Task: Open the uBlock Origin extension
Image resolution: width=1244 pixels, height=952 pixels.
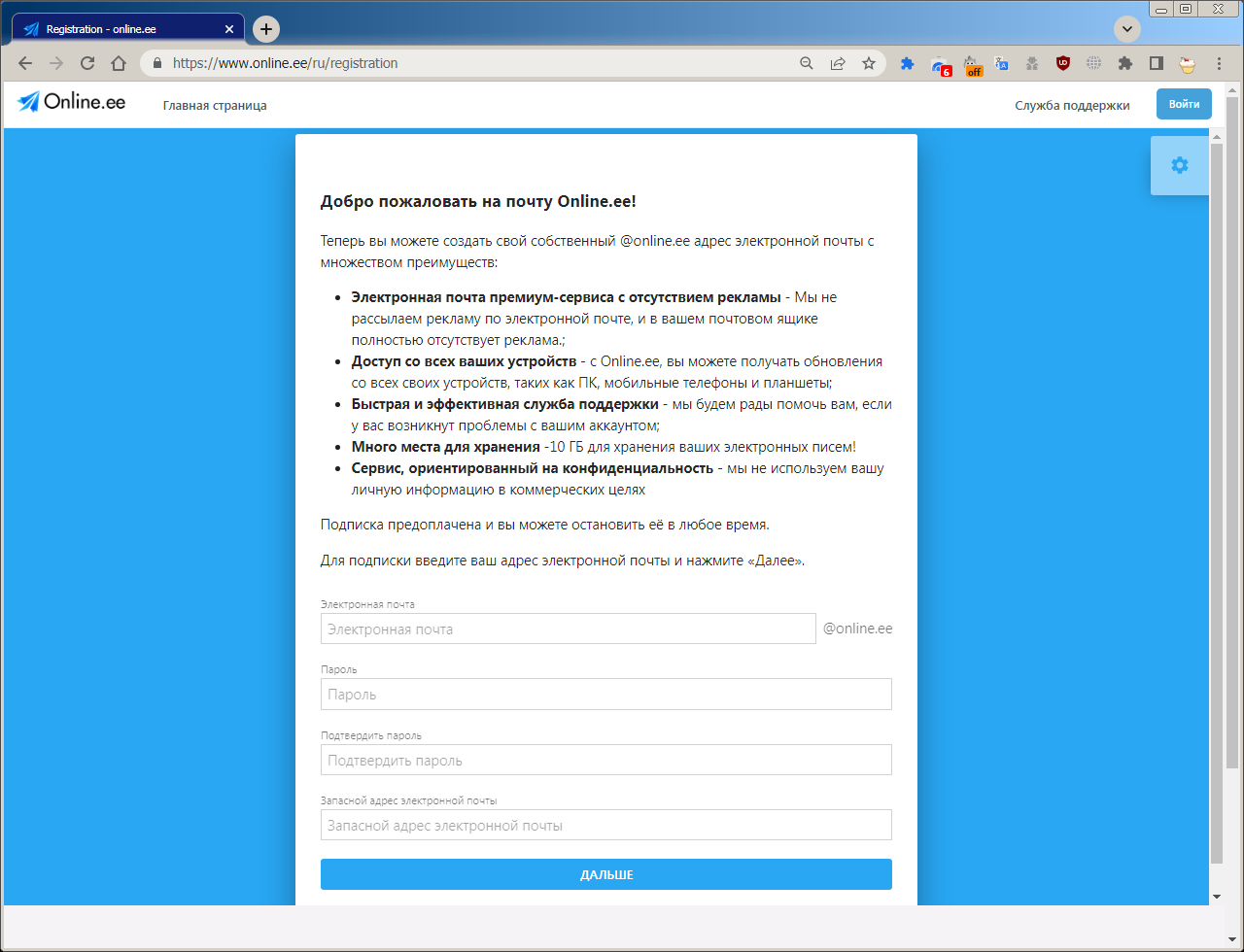Action: pyautogui.click(x=1063, y=63)
